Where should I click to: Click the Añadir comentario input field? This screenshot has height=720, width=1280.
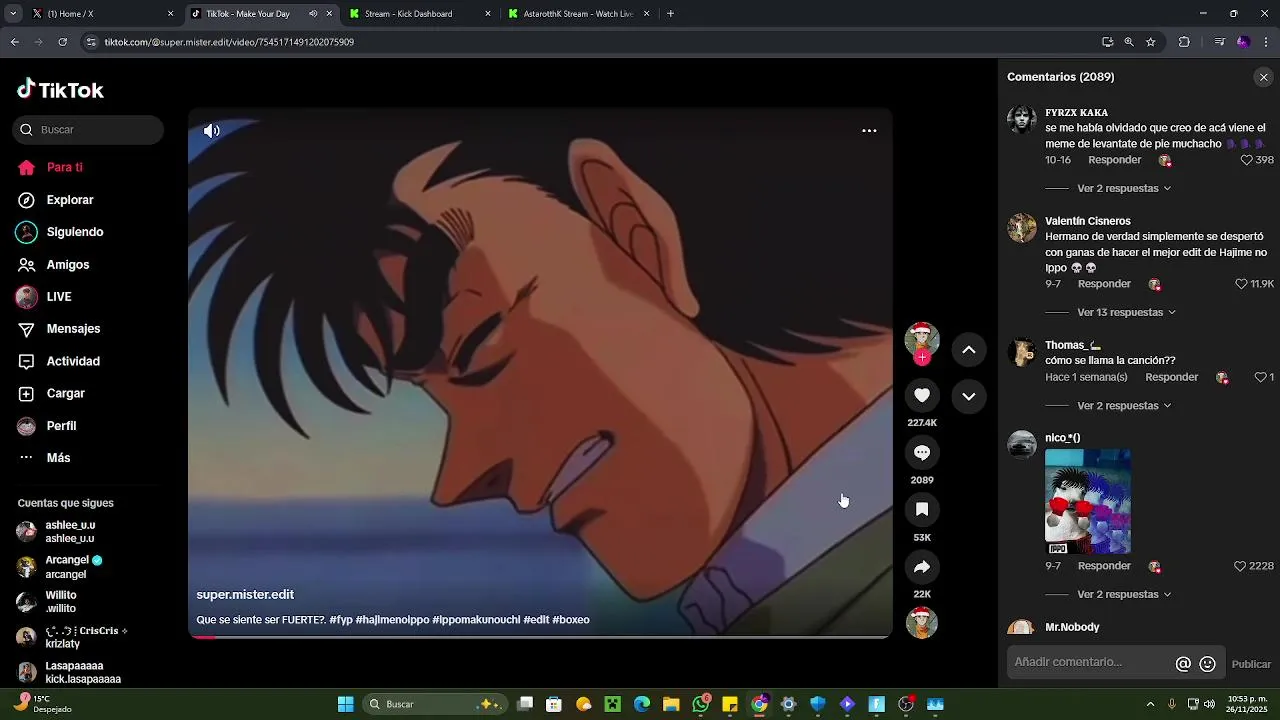click(x=1090, y=663)
